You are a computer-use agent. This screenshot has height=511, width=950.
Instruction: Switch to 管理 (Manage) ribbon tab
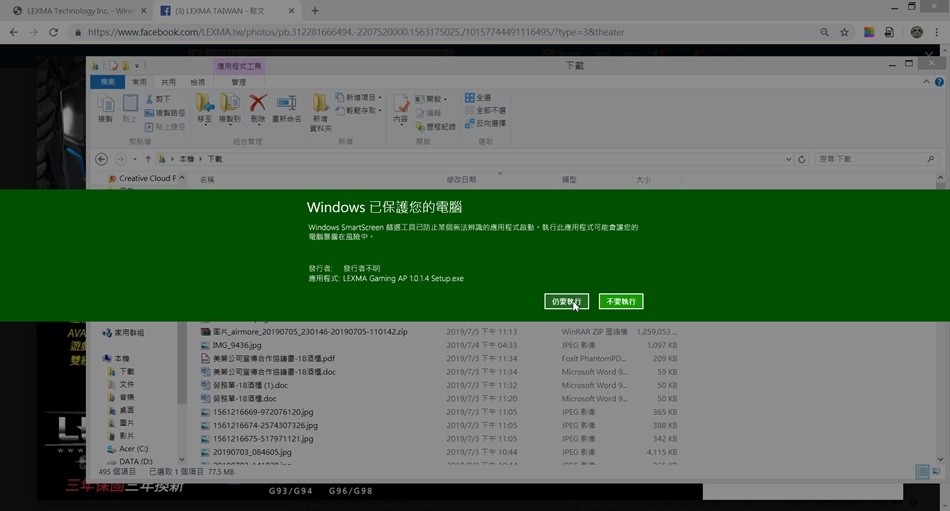(239, 82)
